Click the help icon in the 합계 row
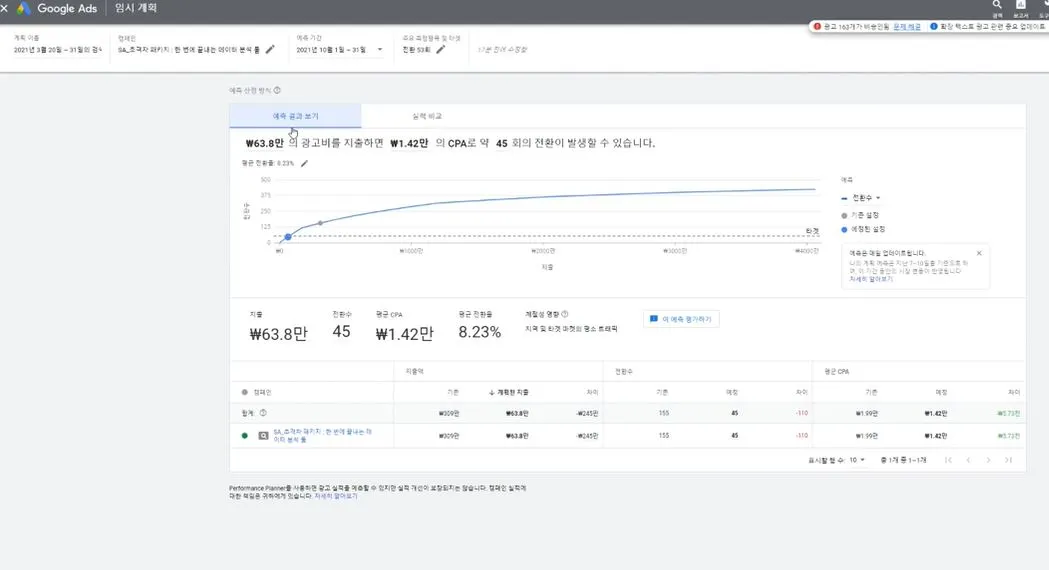The width and height of the screenshot is (1049, 570). [263, 413]
